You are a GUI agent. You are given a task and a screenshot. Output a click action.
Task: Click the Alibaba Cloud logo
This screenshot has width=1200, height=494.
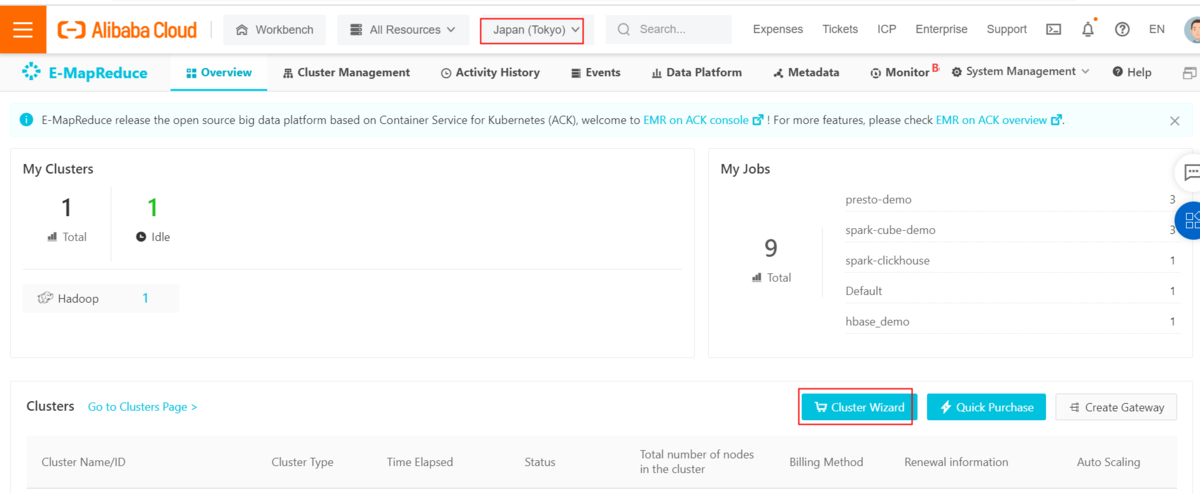[127, 30]
